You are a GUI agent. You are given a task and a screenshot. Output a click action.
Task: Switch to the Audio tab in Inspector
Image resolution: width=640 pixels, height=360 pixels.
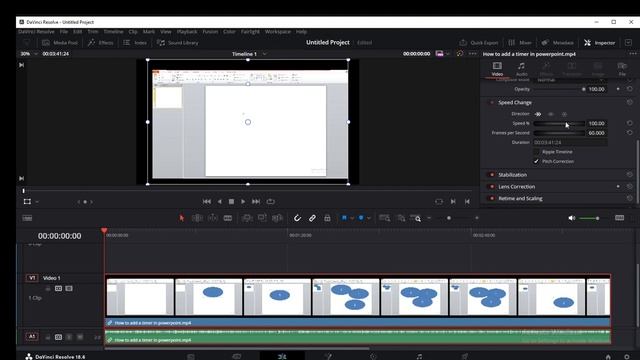tap(521, 69)
